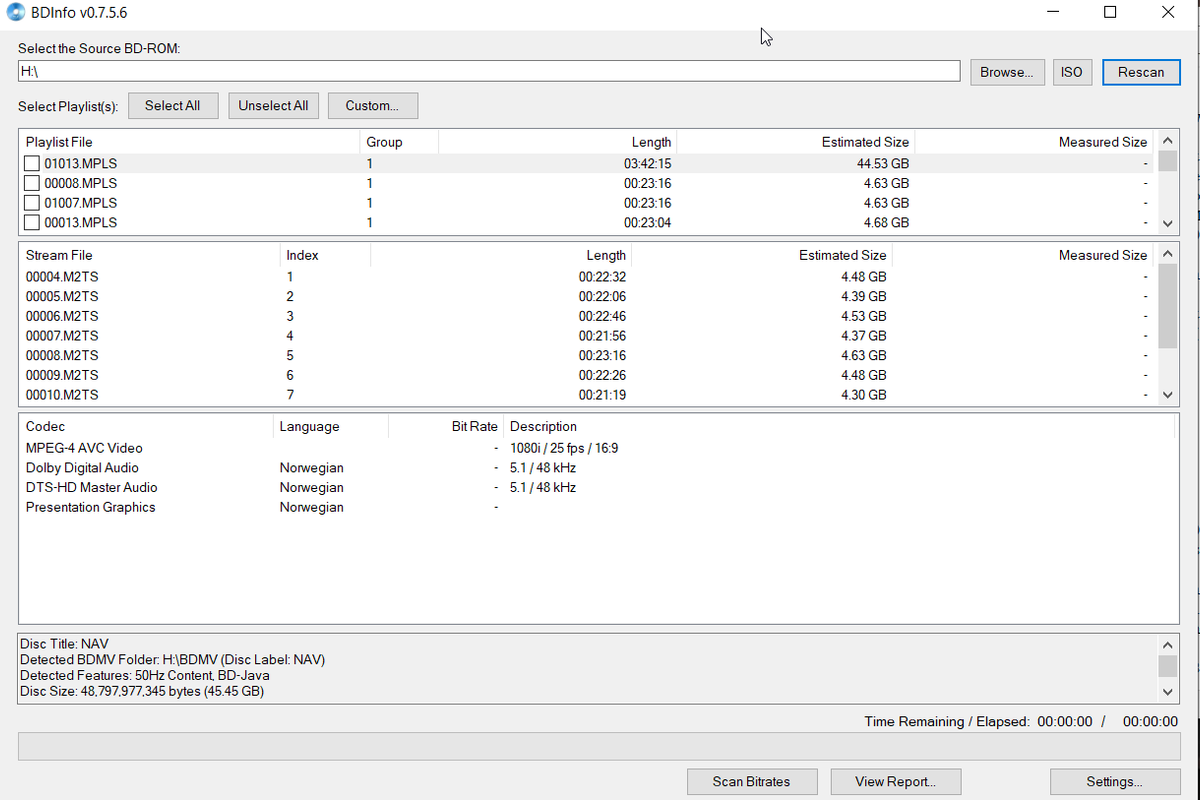Select stream file 00009.M2TS
The image size is (1200, 800).
[x=588, y=375]
